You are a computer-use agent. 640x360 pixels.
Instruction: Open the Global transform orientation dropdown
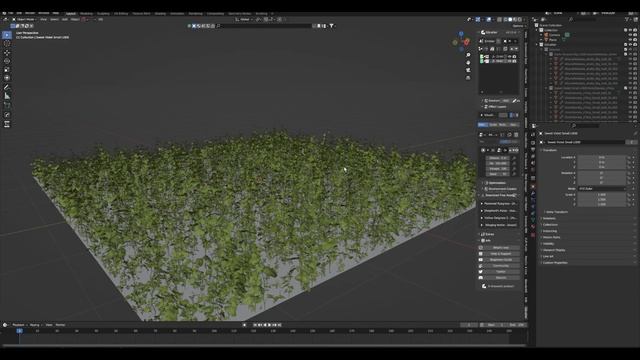[243, 19]
